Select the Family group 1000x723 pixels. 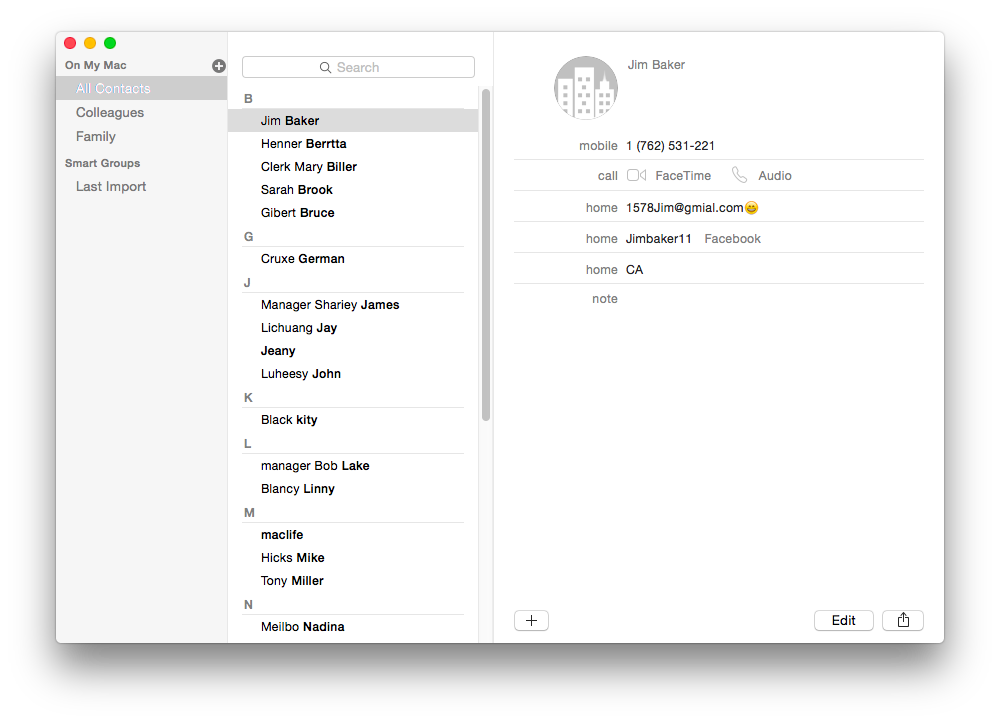[x=96, y=136]
